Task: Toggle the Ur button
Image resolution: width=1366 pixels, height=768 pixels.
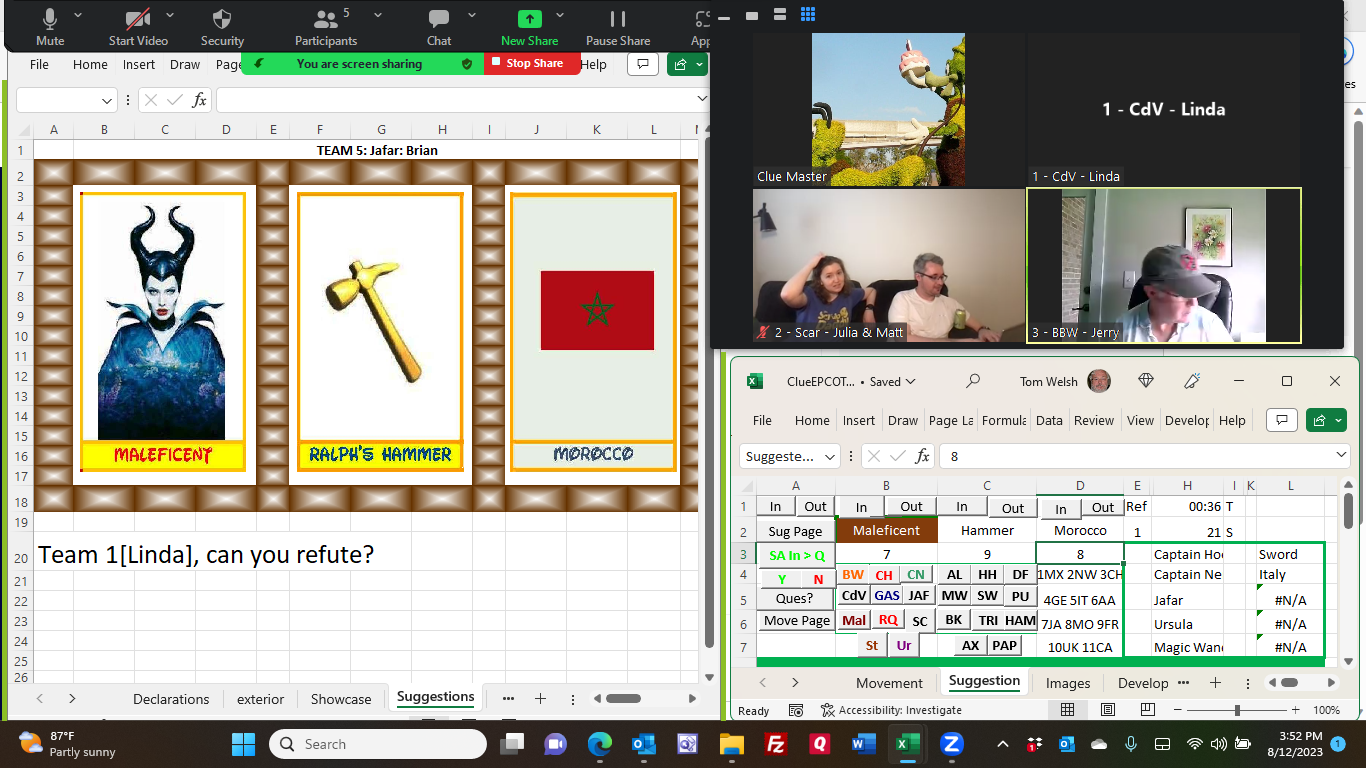Action: tap(904, 645)
